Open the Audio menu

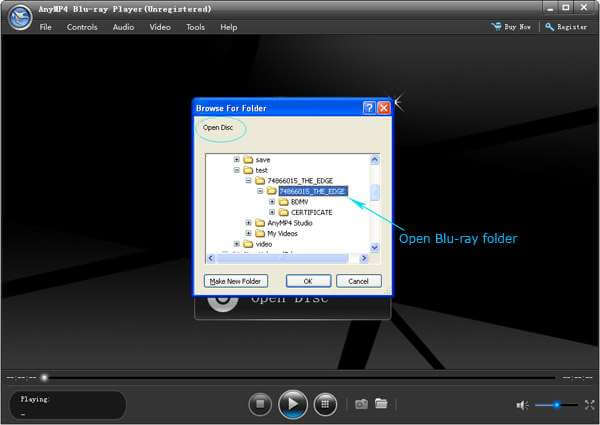[123, 27]
